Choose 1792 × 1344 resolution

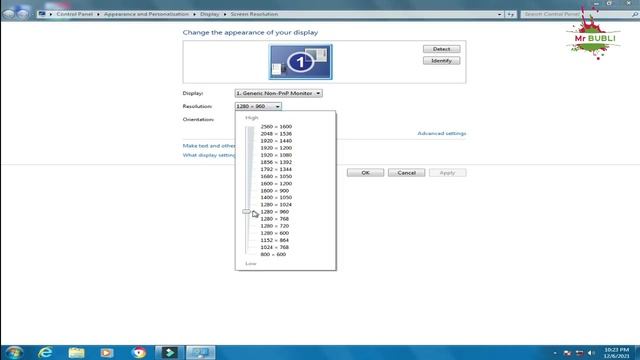(x=276, y=169)
